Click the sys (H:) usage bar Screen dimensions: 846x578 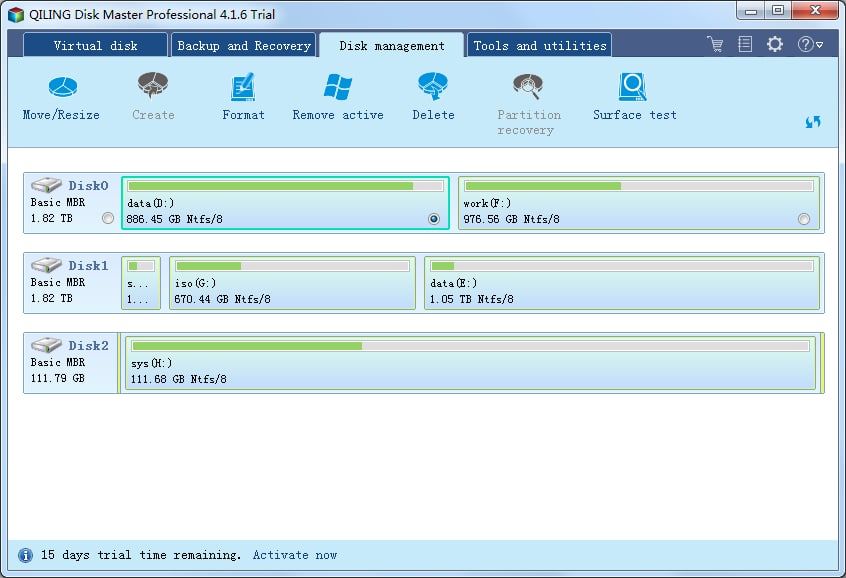[470, 346]
